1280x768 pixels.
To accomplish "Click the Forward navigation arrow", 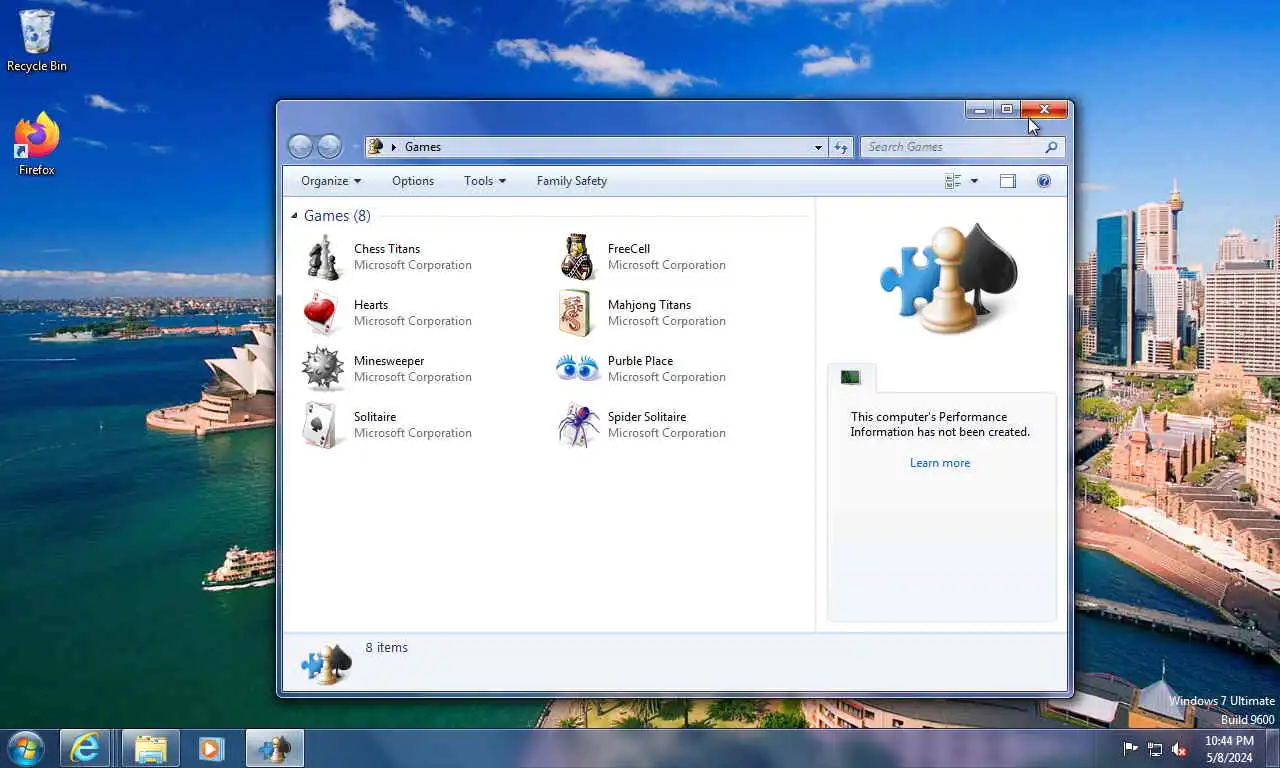I will pos(329,147).
